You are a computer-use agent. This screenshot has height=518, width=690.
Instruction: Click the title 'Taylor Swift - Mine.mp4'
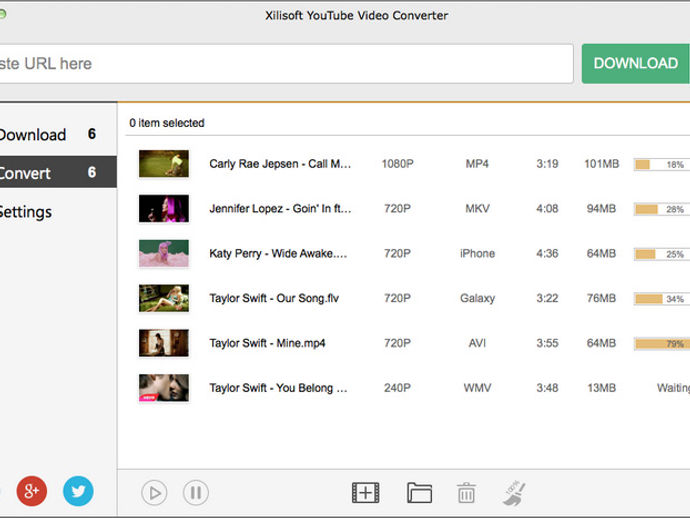[267, 343]
